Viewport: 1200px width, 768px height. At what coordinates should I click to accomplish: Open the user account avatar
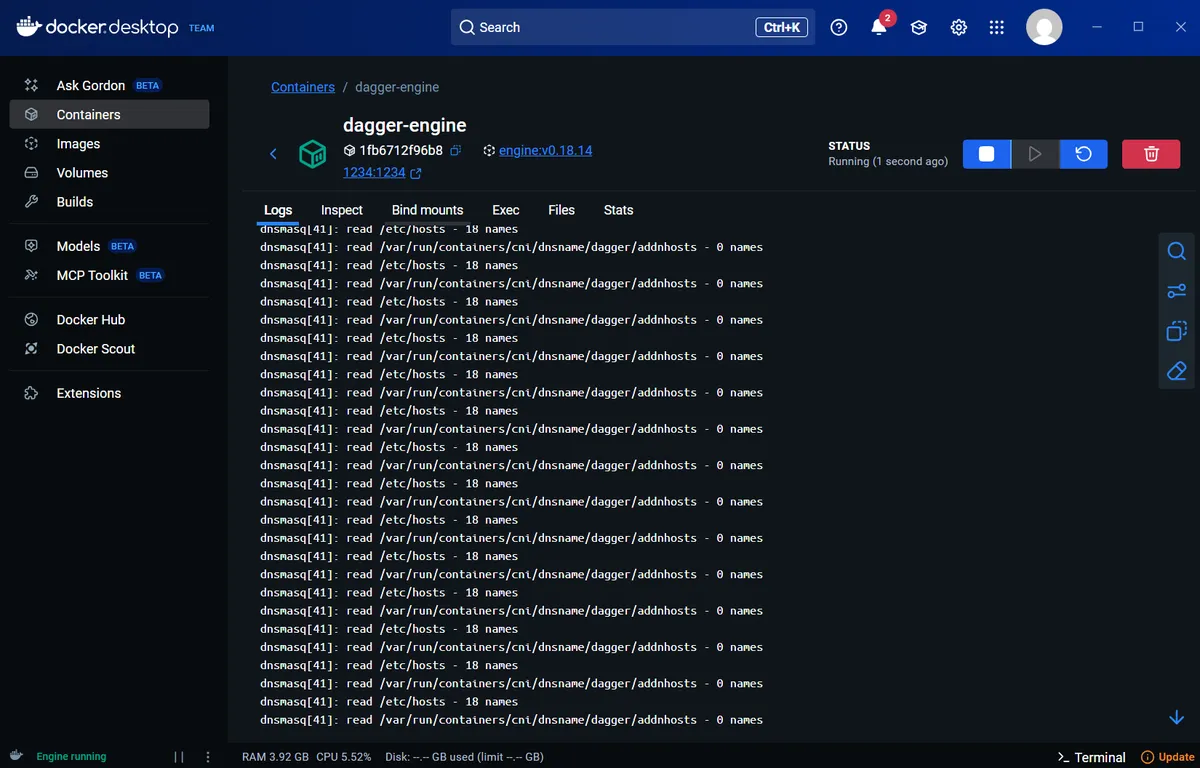pyautogui.click(x=1044, y=27)
